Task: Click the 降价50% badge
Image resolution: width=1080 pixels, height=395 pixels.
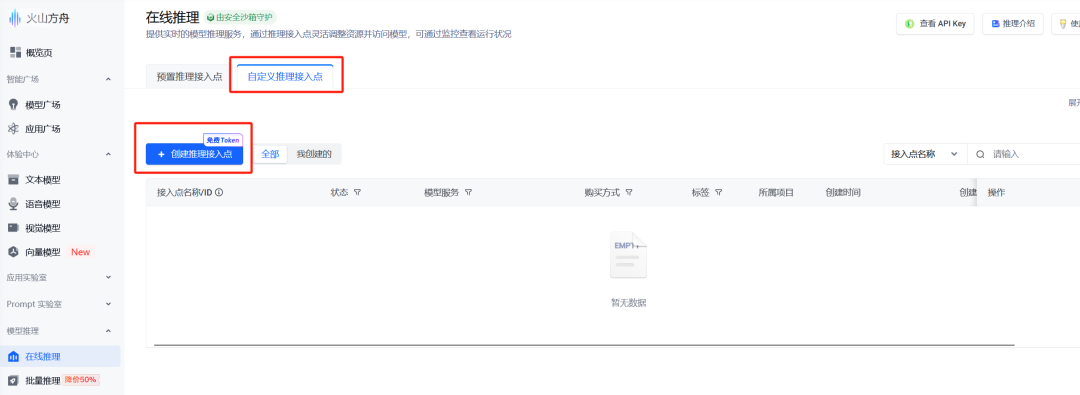Action: (81, 380)
